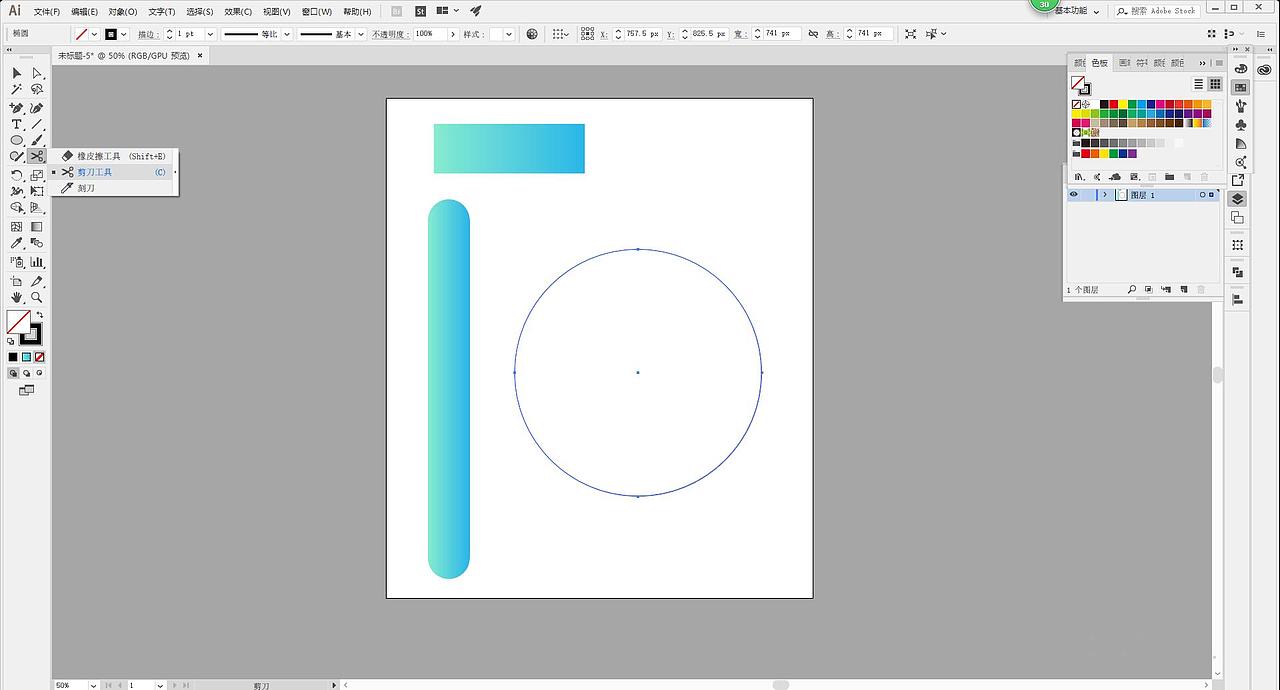The width and height of the screenshot is (1280, 690).
Task: Open the 样式 graphic style dropdown
Action: point(509,34)
